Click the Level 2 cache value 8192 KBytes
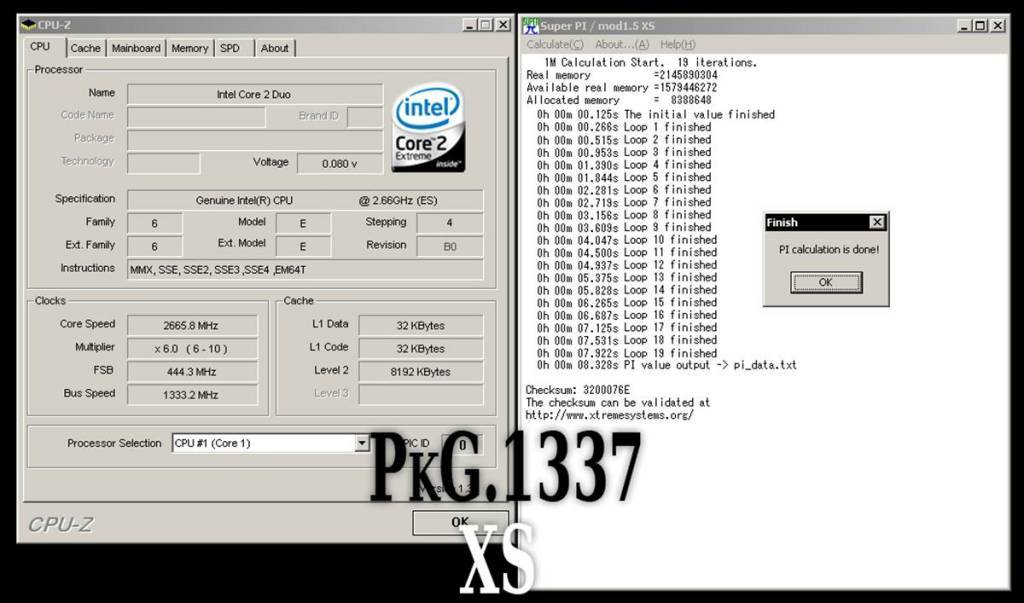 (x=421, y=372)
